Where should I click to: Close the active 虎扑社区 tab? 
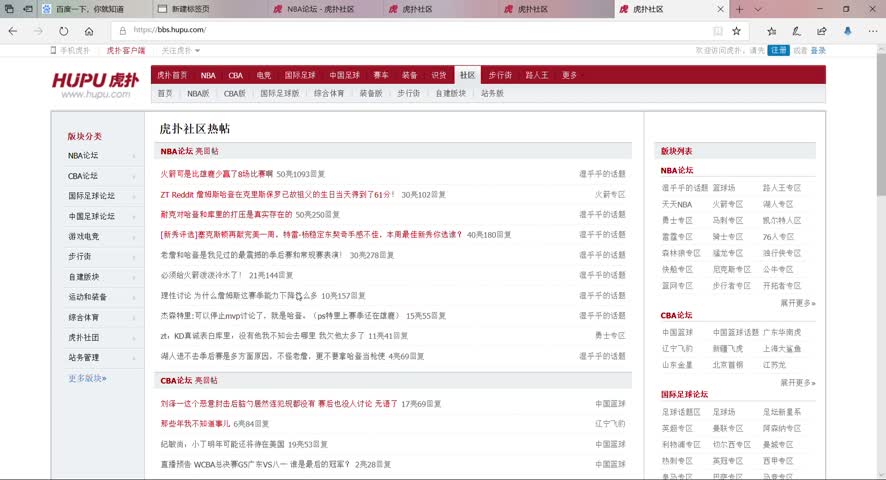tap(720, 9)
